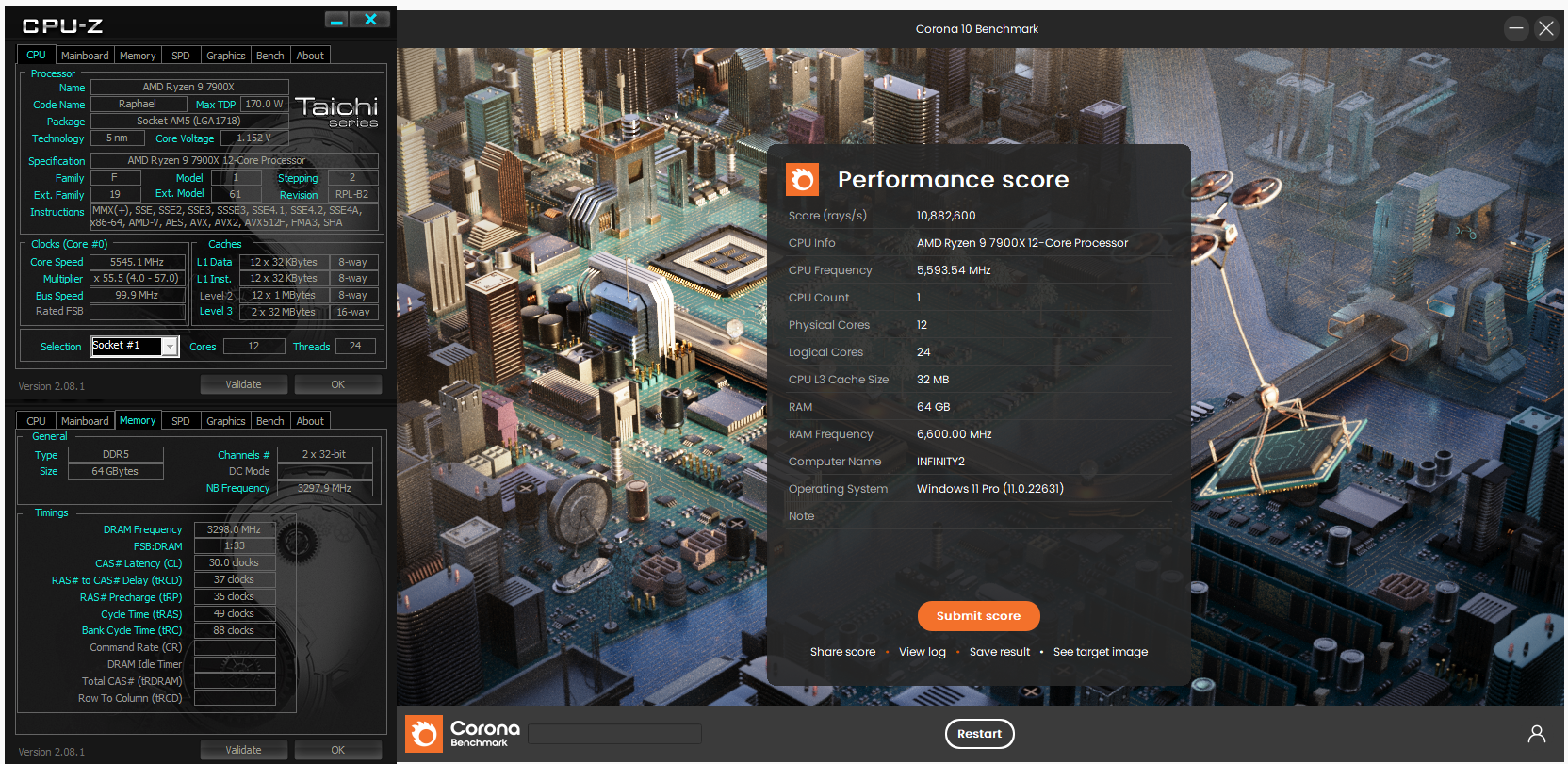Click the Computer Name value INFINITY2

pos(940,462)
